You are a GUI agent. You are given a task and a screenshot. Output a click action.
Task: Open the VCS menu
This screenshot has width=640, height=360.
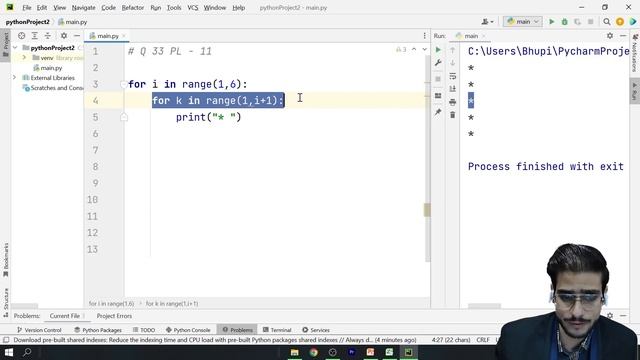(x=193, y=7)
